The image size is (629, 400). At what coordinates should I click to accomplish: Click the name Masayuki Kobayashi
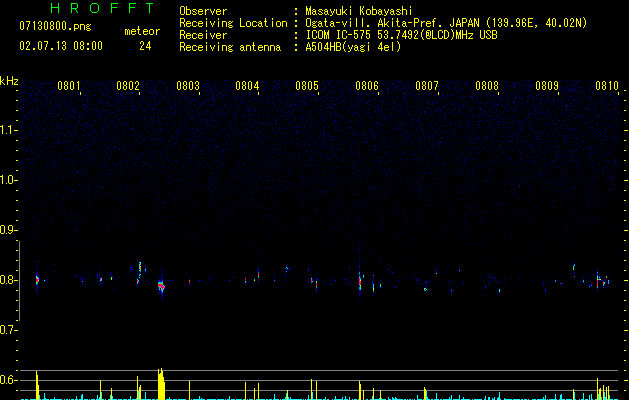tap(359, 11)
